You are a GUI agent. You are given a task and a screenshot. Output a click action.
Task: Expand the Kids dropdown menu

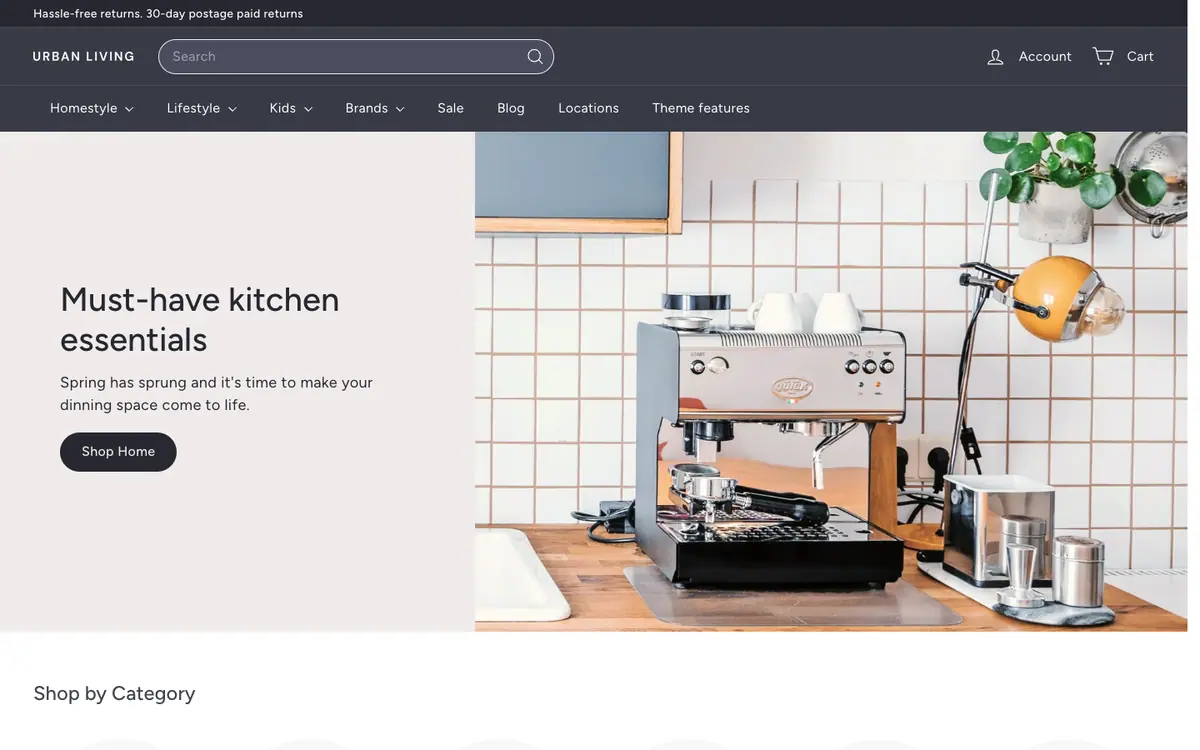tap(291, 108)
